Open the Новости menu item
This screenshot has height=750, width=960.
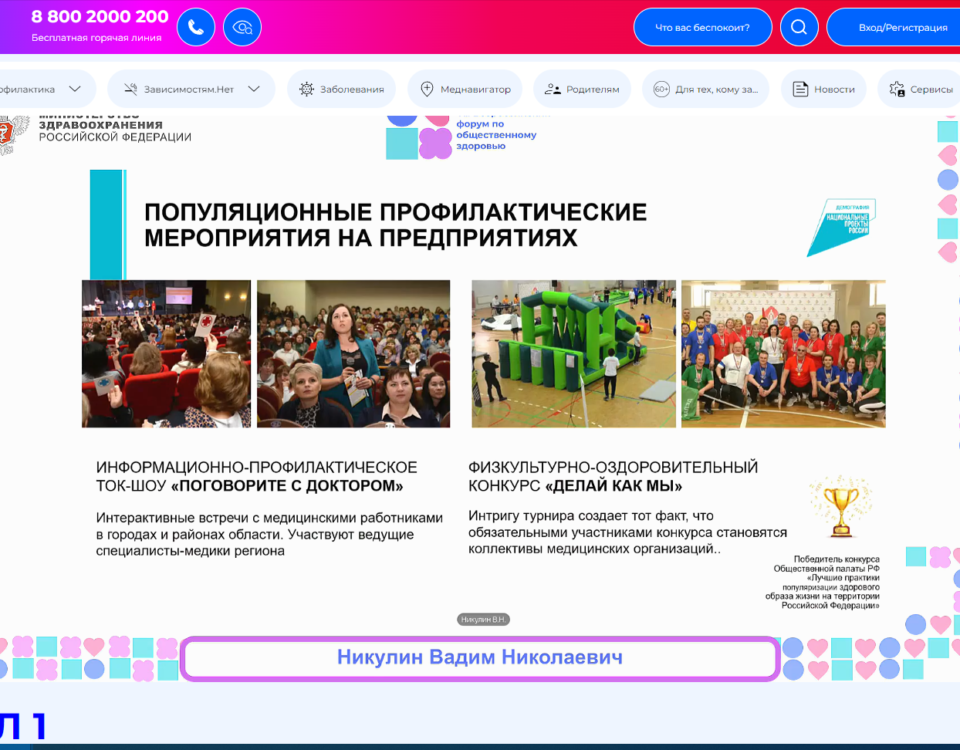pyautogui.click(x=823, y=89)
